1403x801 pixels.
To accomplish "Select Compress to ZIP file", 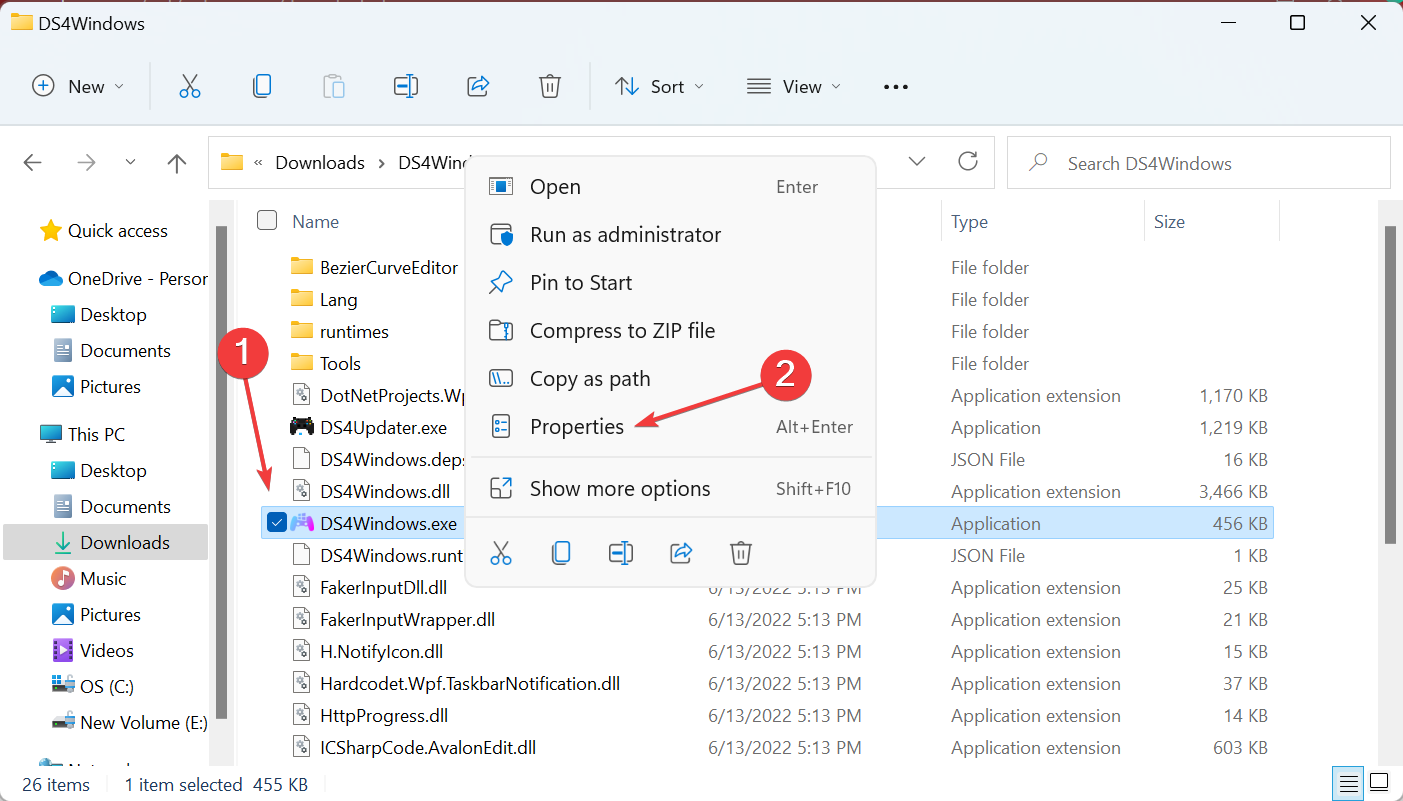I will point(669,331).
